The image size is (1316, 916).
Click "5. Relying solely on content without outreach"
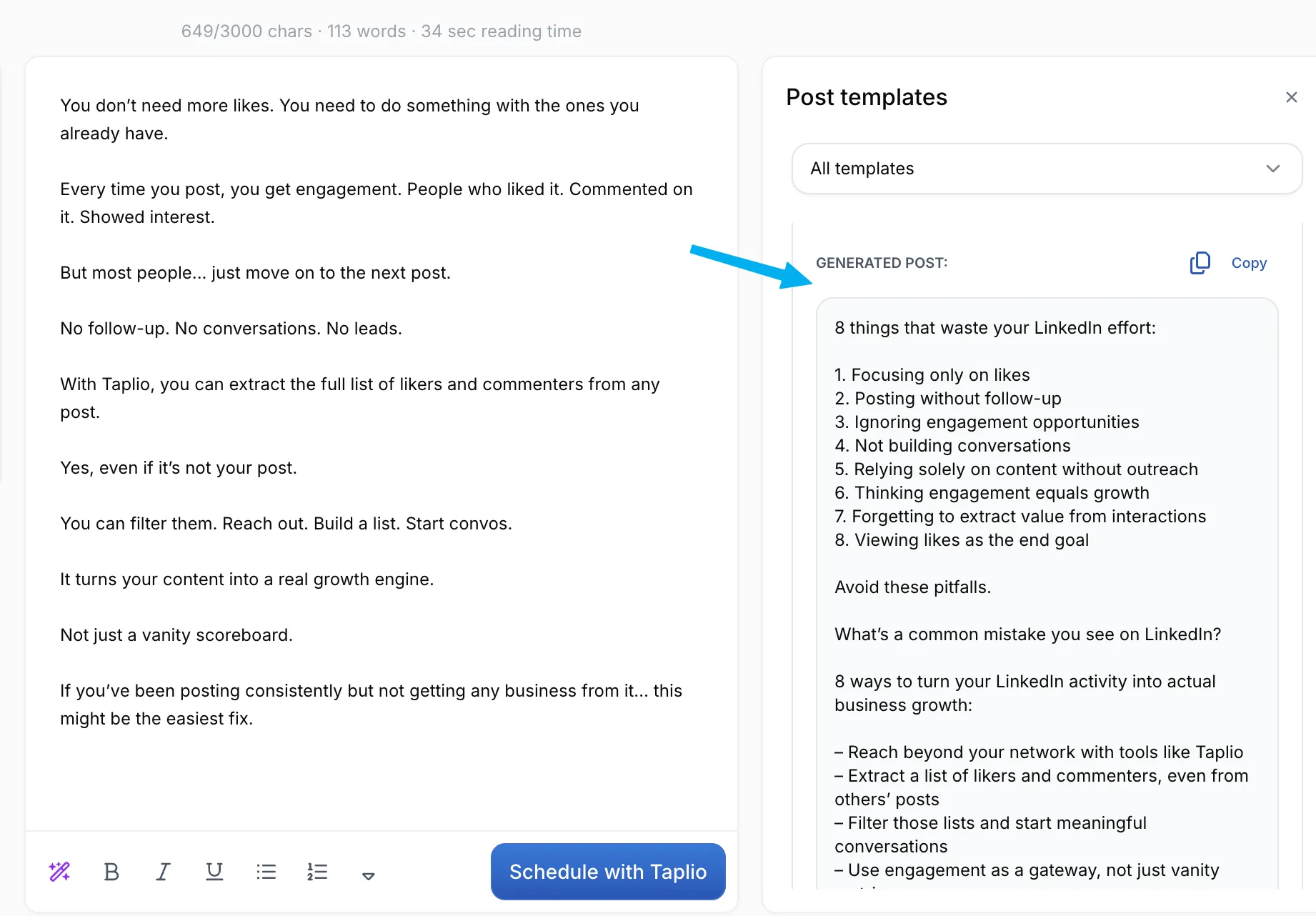point(1016,469)
